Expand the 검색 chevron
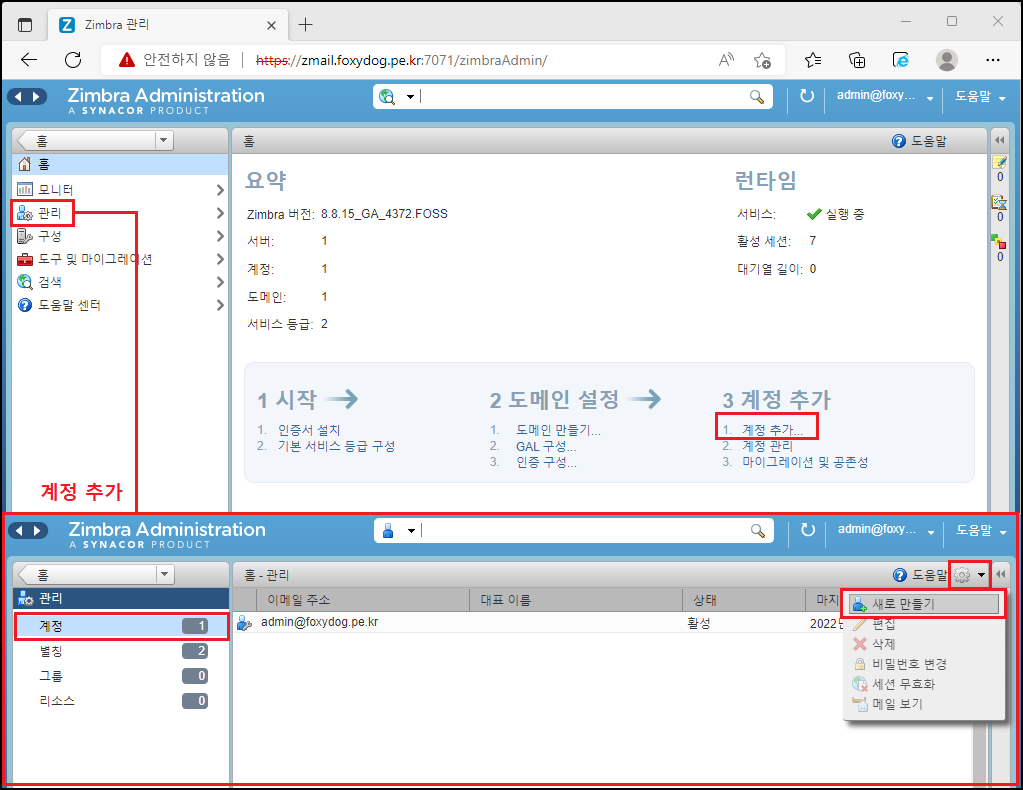Screen dimensions: 1023x790 (220, 282)
